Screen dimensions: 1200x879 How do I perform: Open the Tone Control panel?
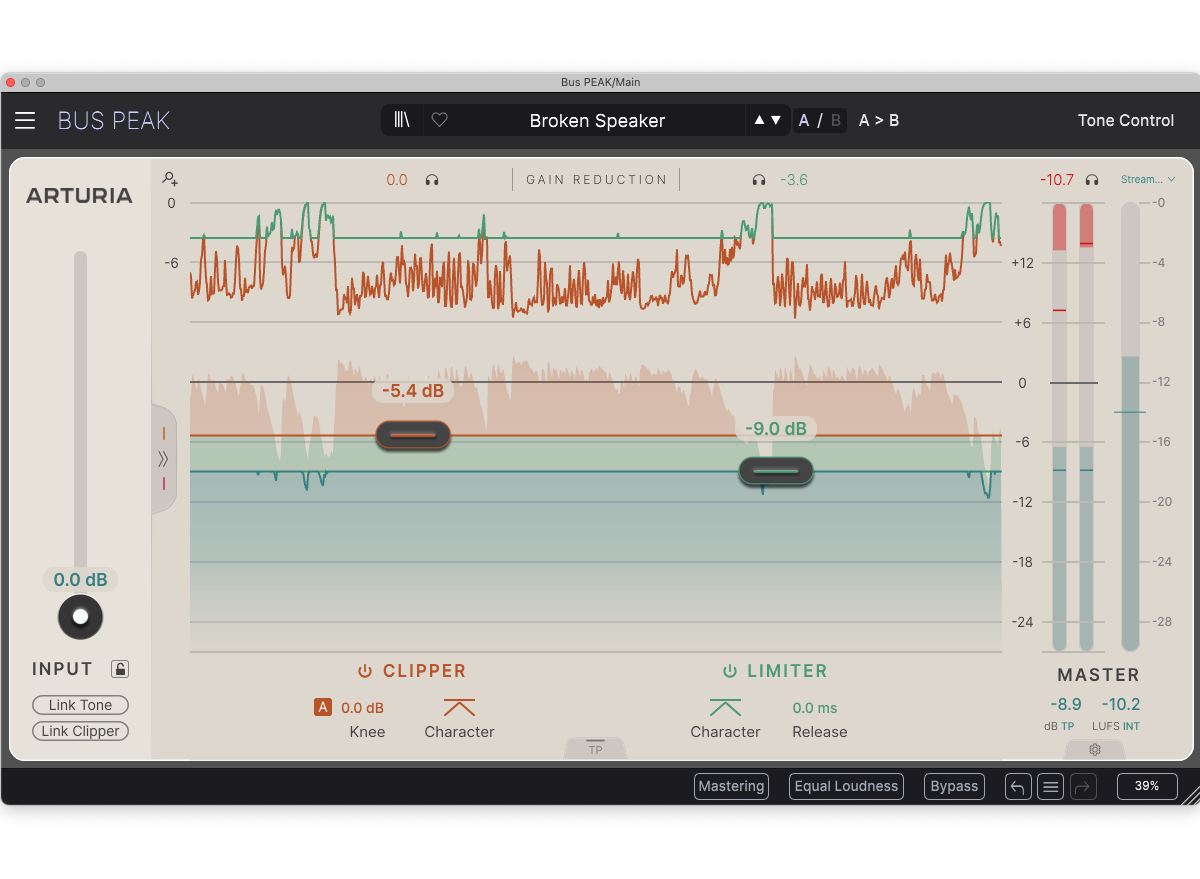tap(1125, 120)
